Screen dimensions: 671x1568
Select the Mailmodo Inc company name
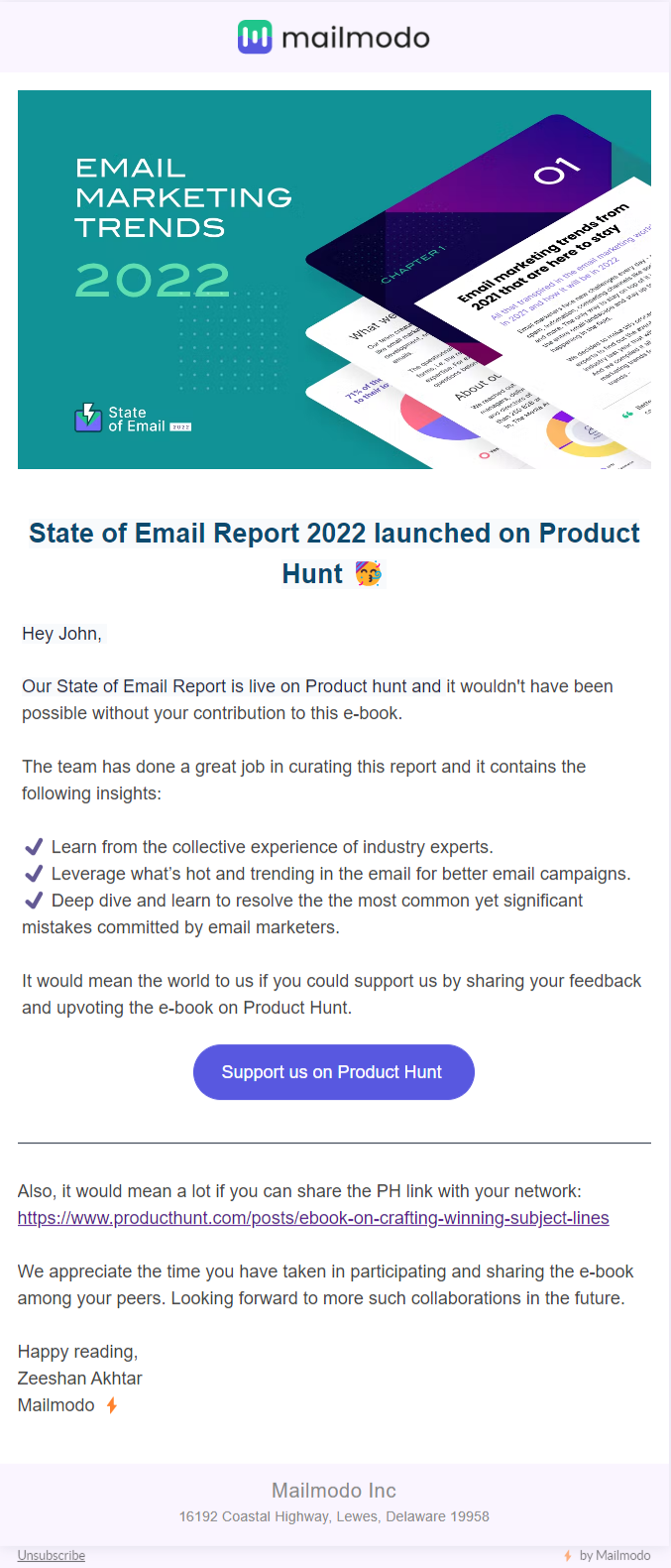(x=334, y=1490)
